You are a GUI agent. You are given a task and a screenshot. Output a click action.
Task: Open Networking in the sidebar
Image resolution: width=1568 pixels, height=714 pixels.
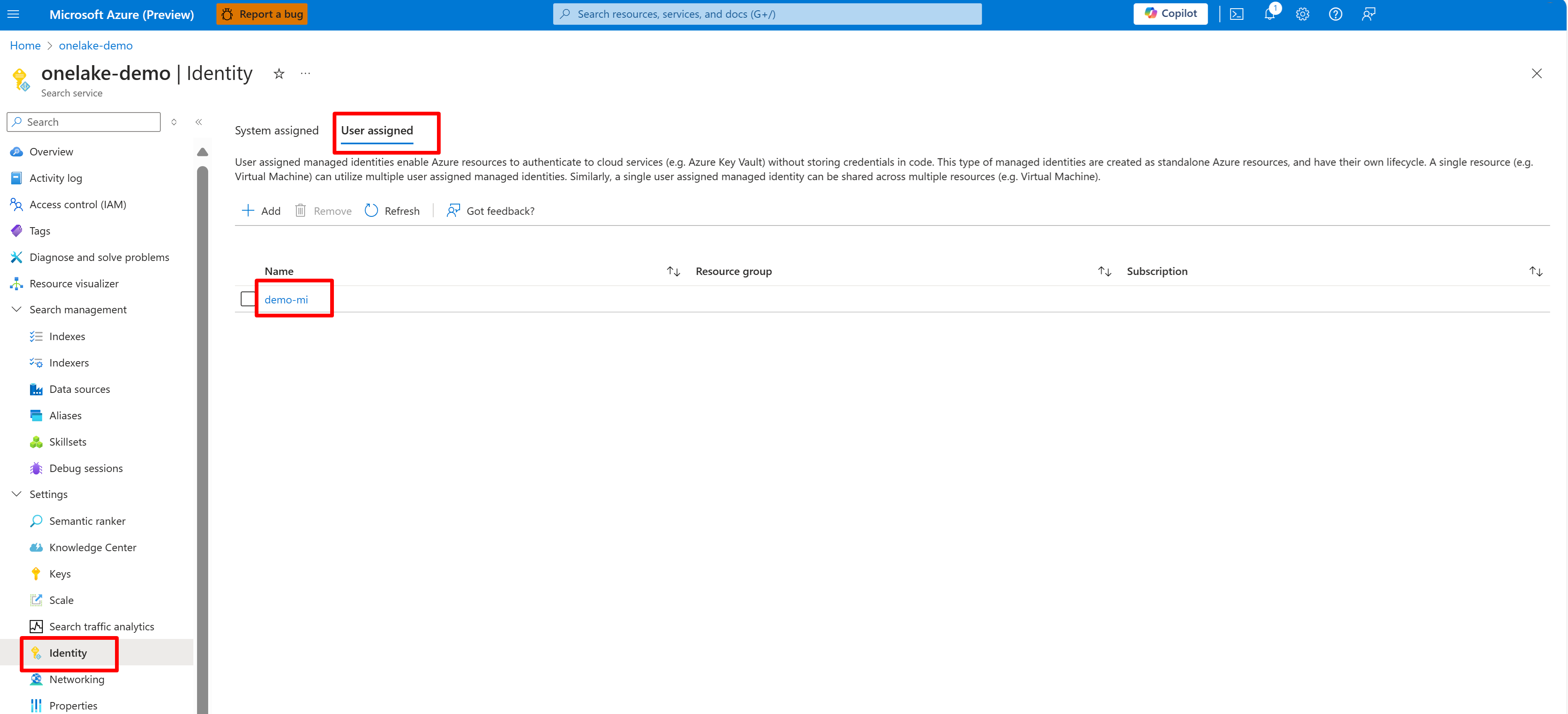[77, 679]
